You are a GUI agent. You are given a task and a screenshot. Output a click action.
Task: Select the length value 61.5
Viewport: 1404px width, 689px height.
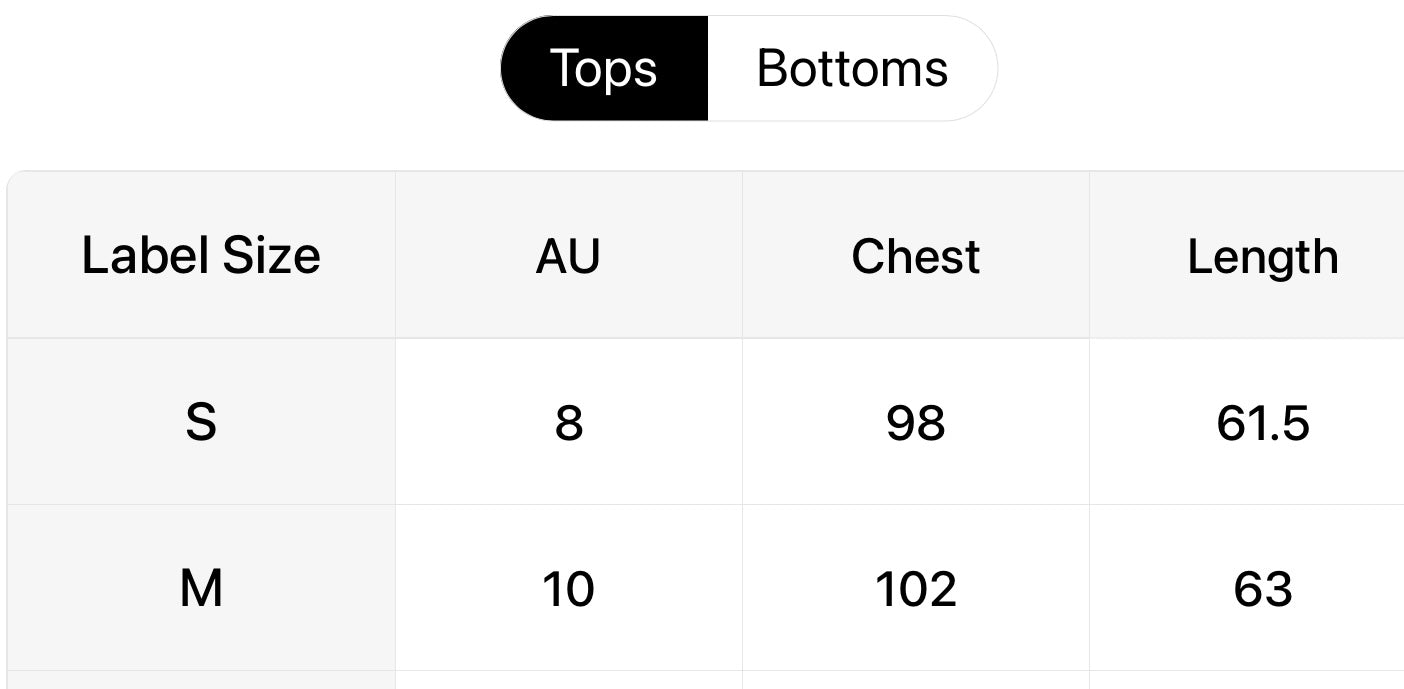point(1262,422)
